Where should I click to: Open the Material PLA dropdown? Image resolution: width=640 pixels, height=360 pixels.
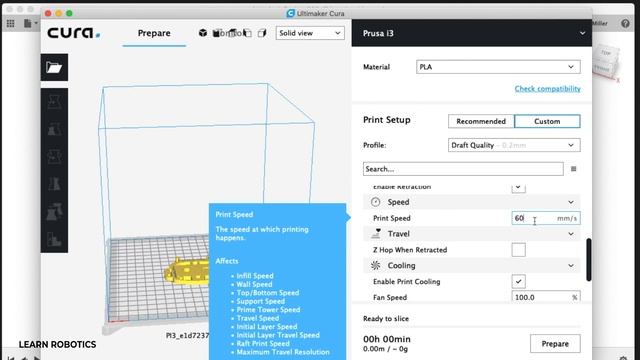(x=498, y=67)
